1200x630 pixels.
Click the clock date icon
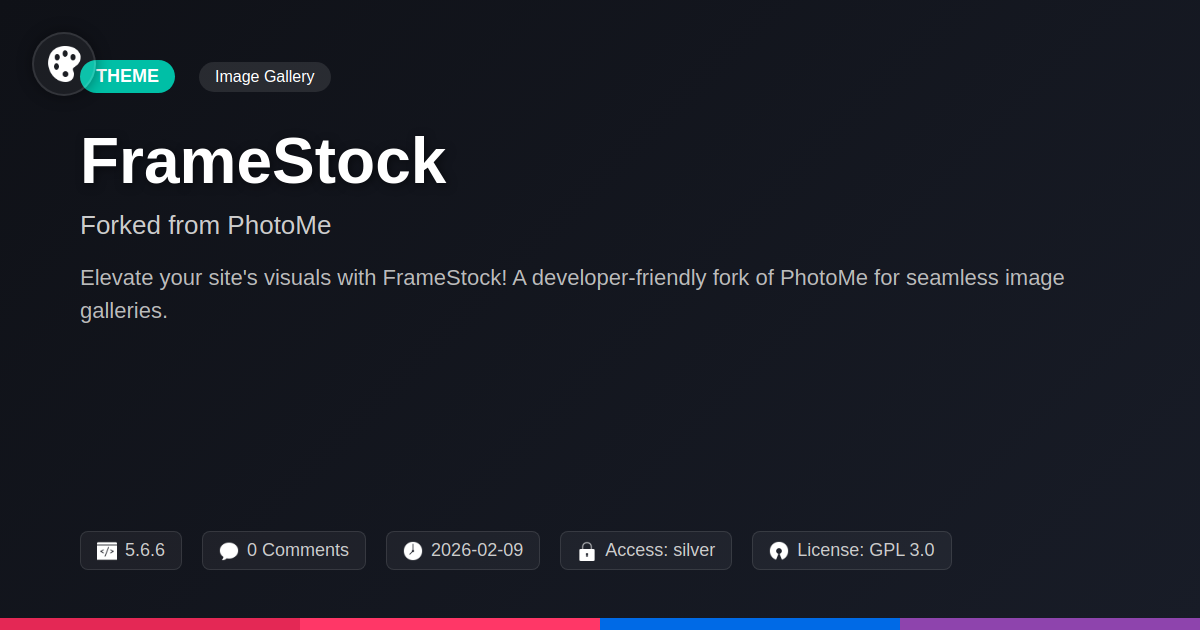[413, 551]
